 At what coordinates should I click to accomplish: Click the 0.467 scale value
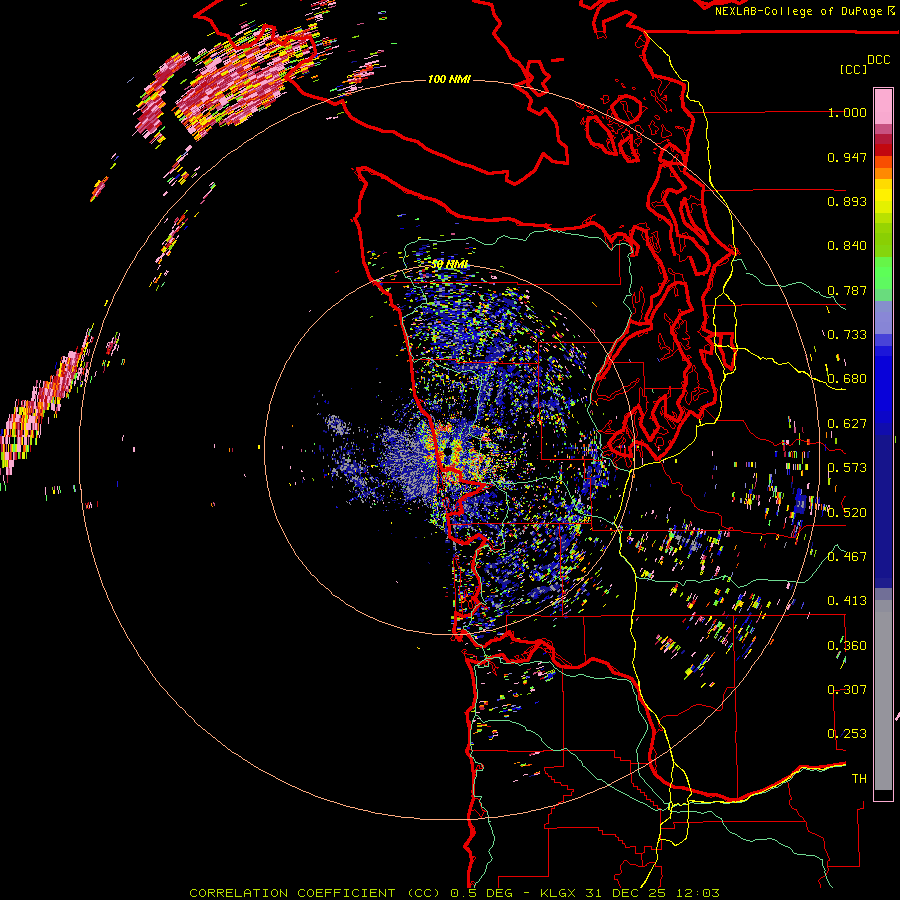click(847, 557)
